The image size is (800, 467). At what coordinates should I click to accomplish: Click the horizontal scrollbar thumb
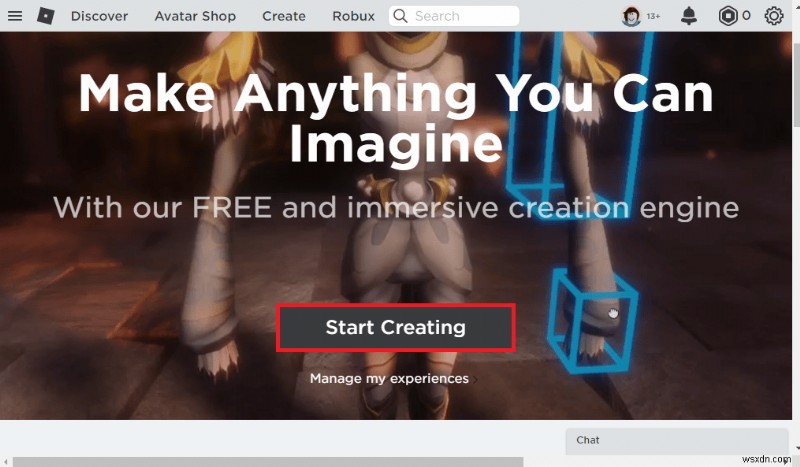pyautogui.click(x=268, y=462)
